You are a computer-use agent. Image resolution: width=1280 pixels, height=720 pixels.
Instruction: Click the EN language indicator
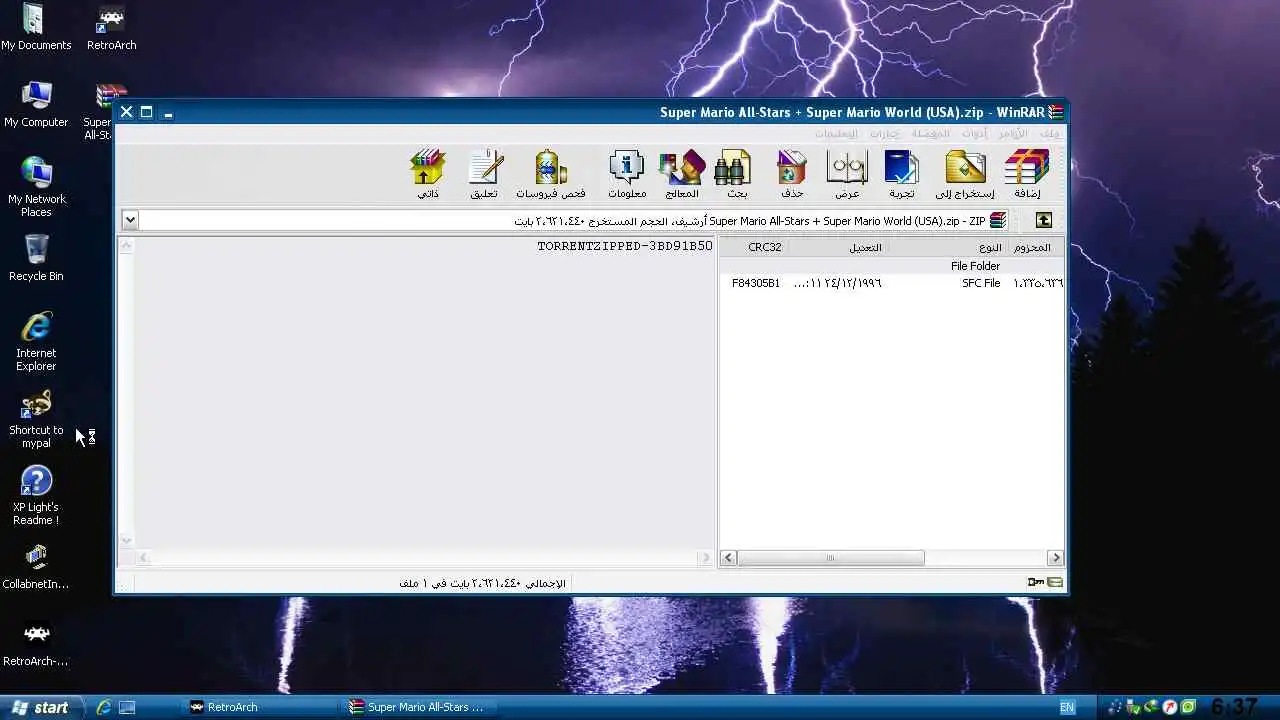(1067, 707)
